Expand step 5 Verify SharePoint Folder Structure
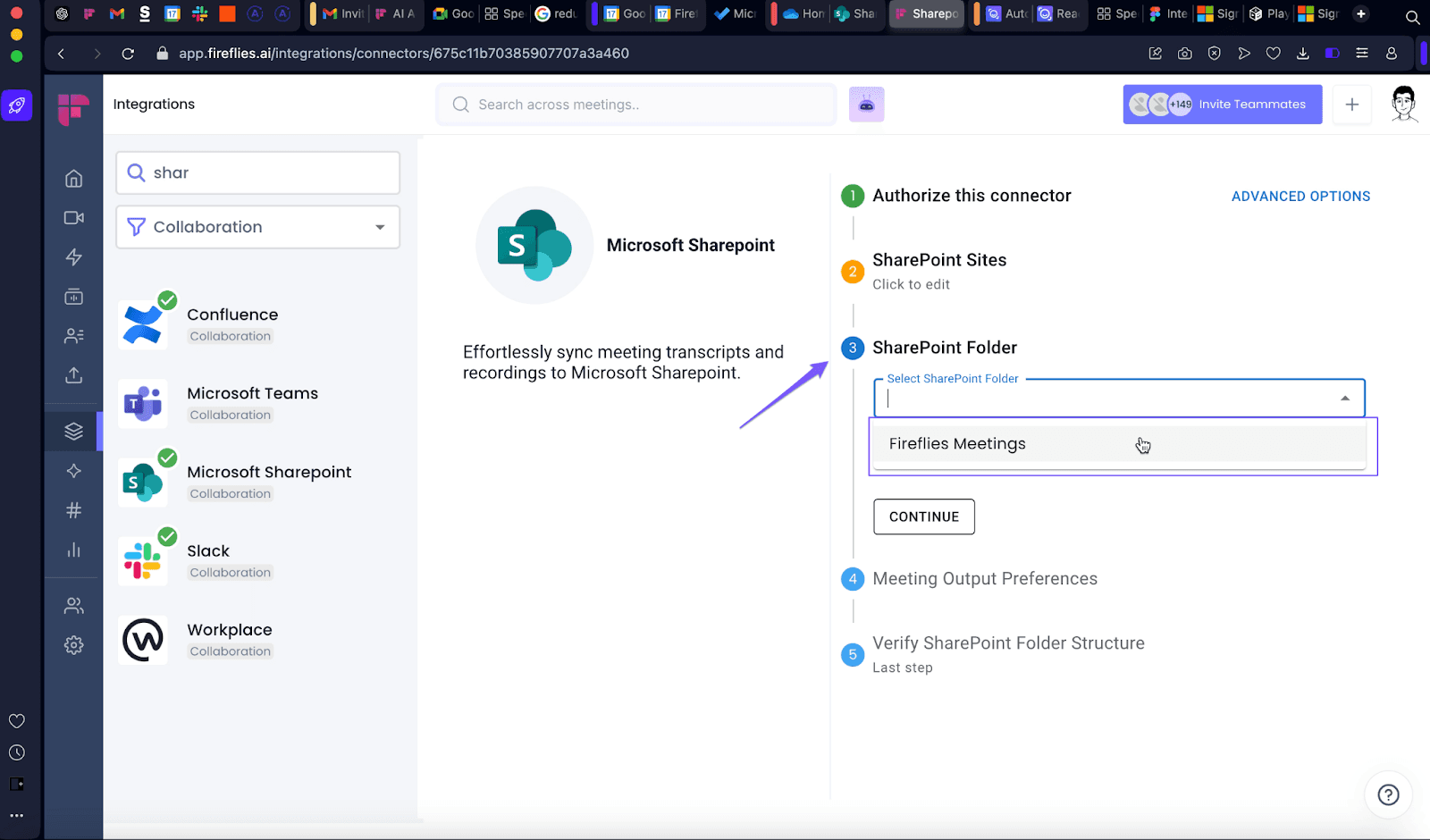 point(1008,643)
